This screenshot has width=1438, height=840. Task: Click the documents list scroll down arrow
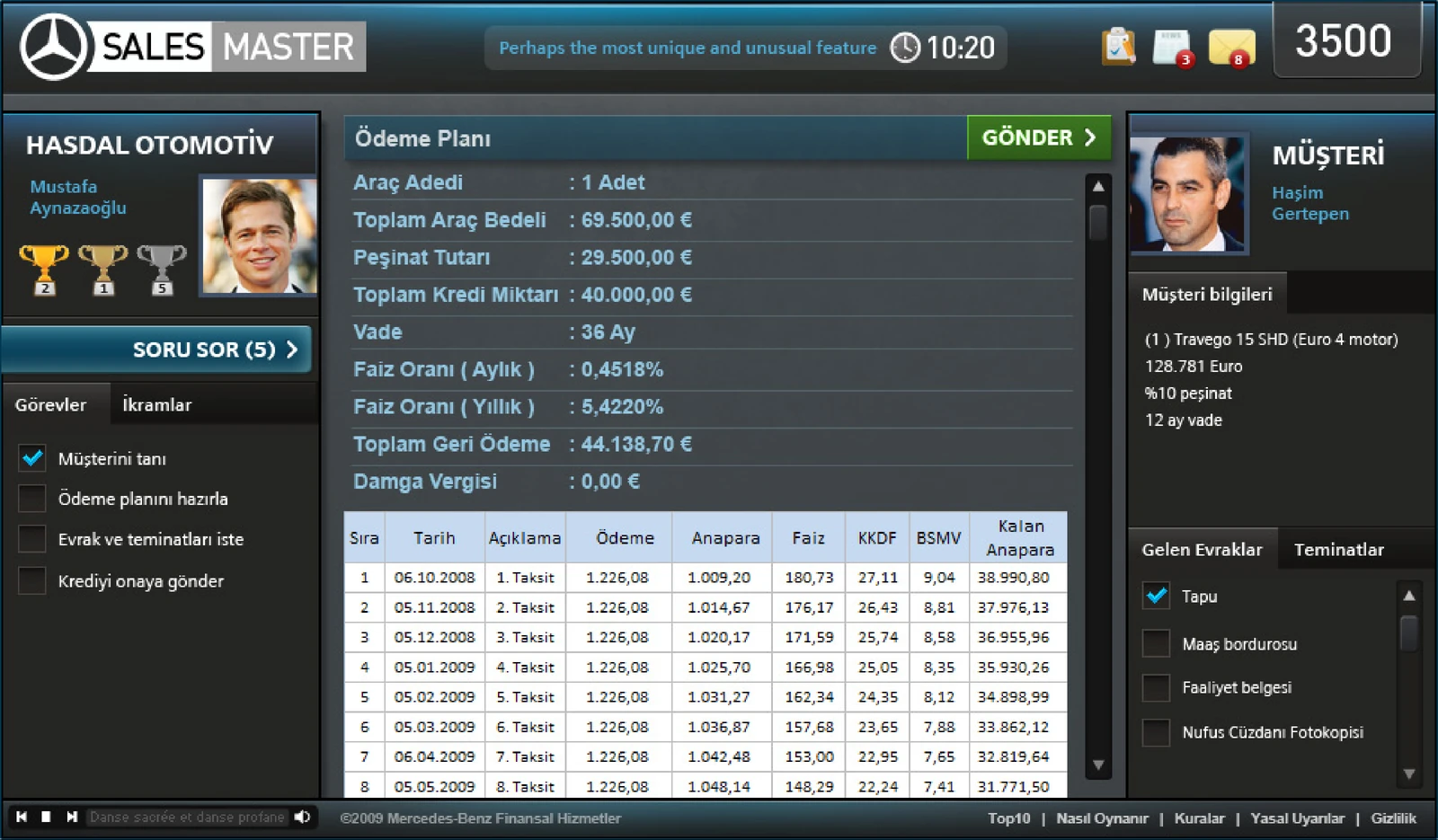[1409, 774]
